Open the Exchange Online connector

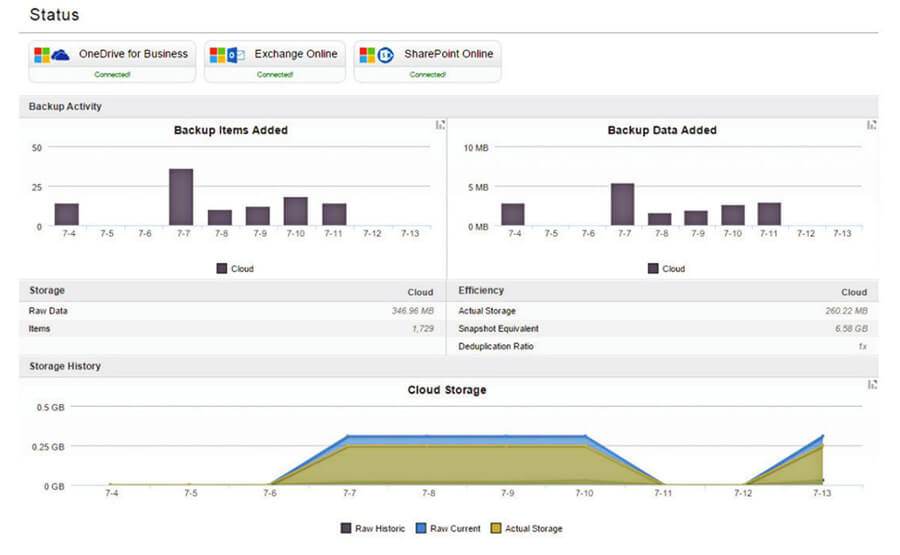tap(275, 61)
